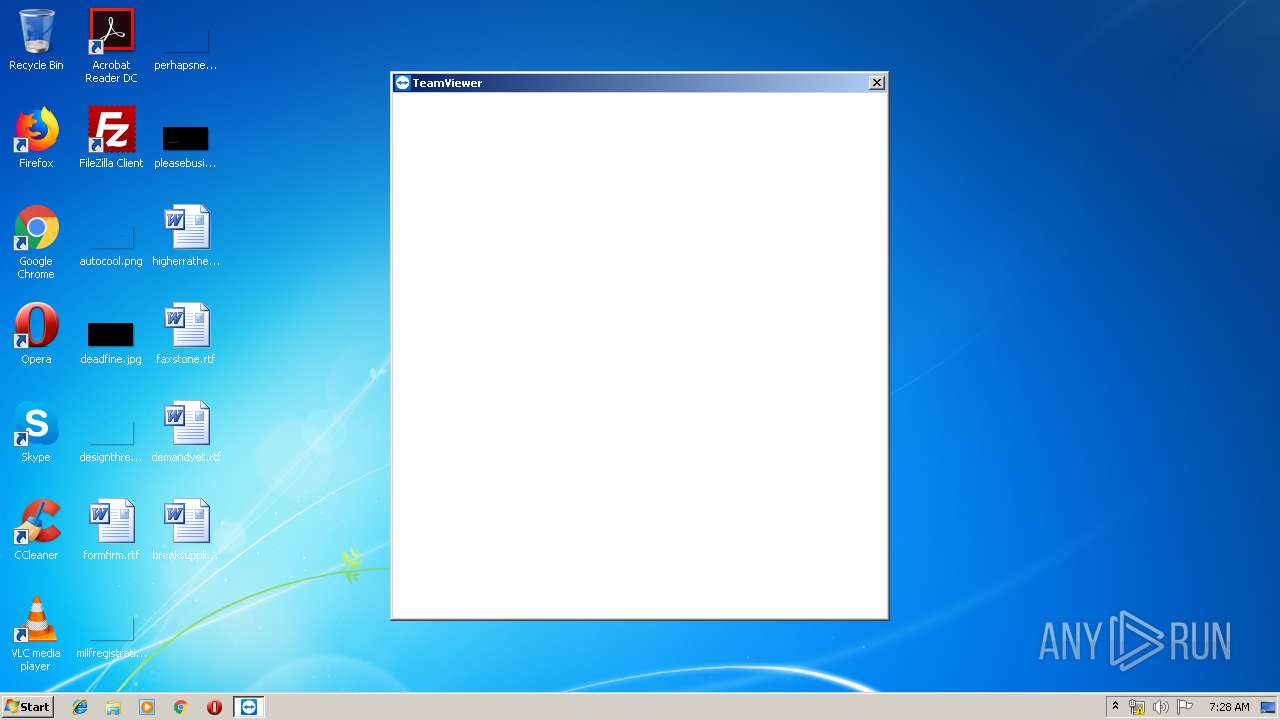Click the Start button
This screenshot has height=720, width=1280.
pos(28,707)
